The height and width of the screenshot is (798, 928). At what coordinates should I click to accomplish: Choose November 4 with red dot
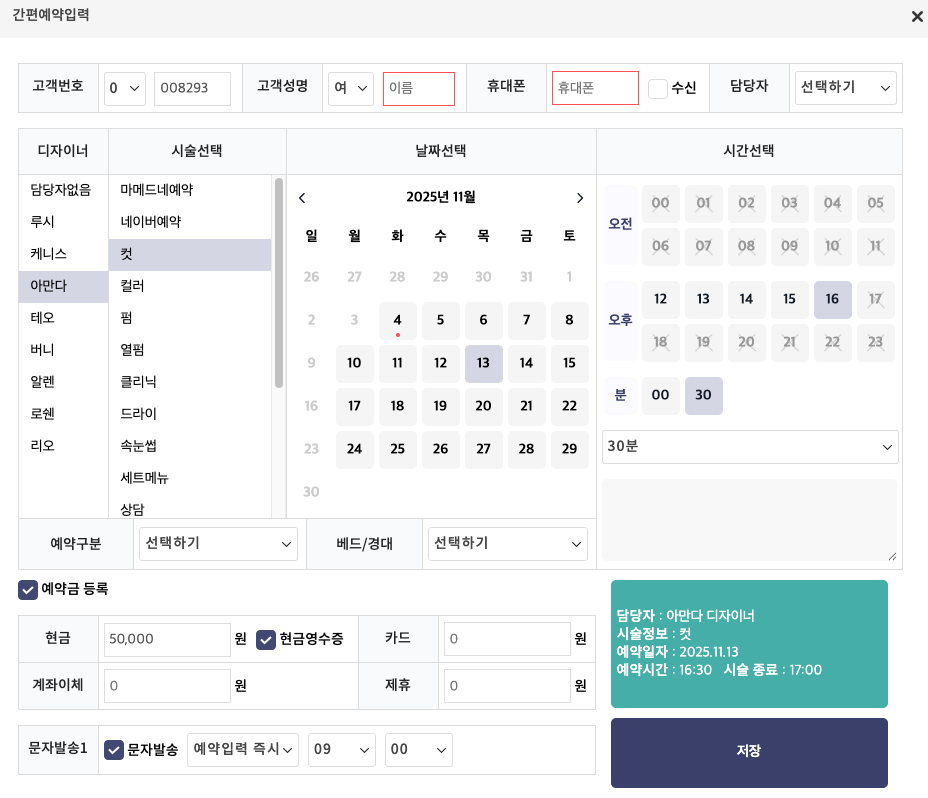397,320
